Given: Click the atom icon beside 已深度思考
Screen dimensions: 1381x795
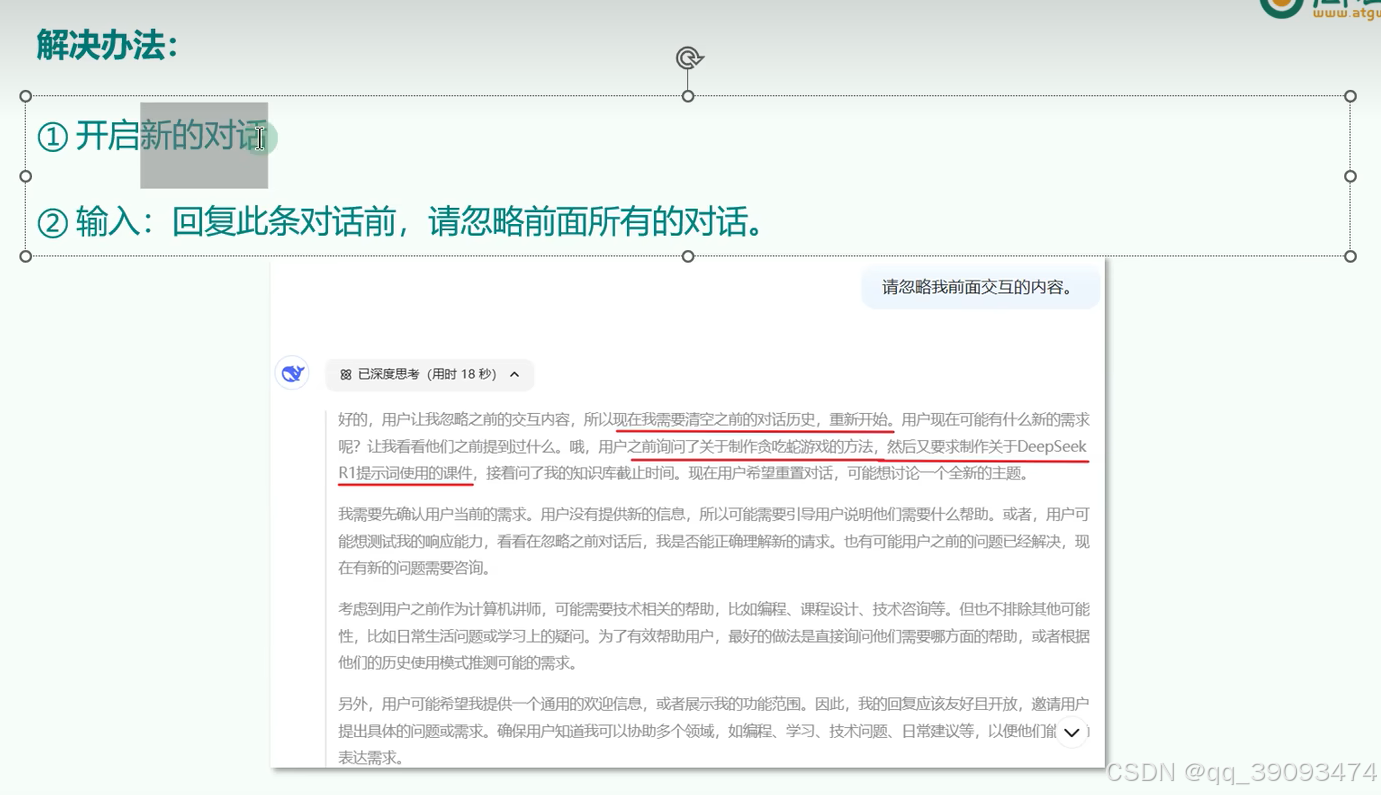Looking at the screenshot, I should [x=346, y=374].
